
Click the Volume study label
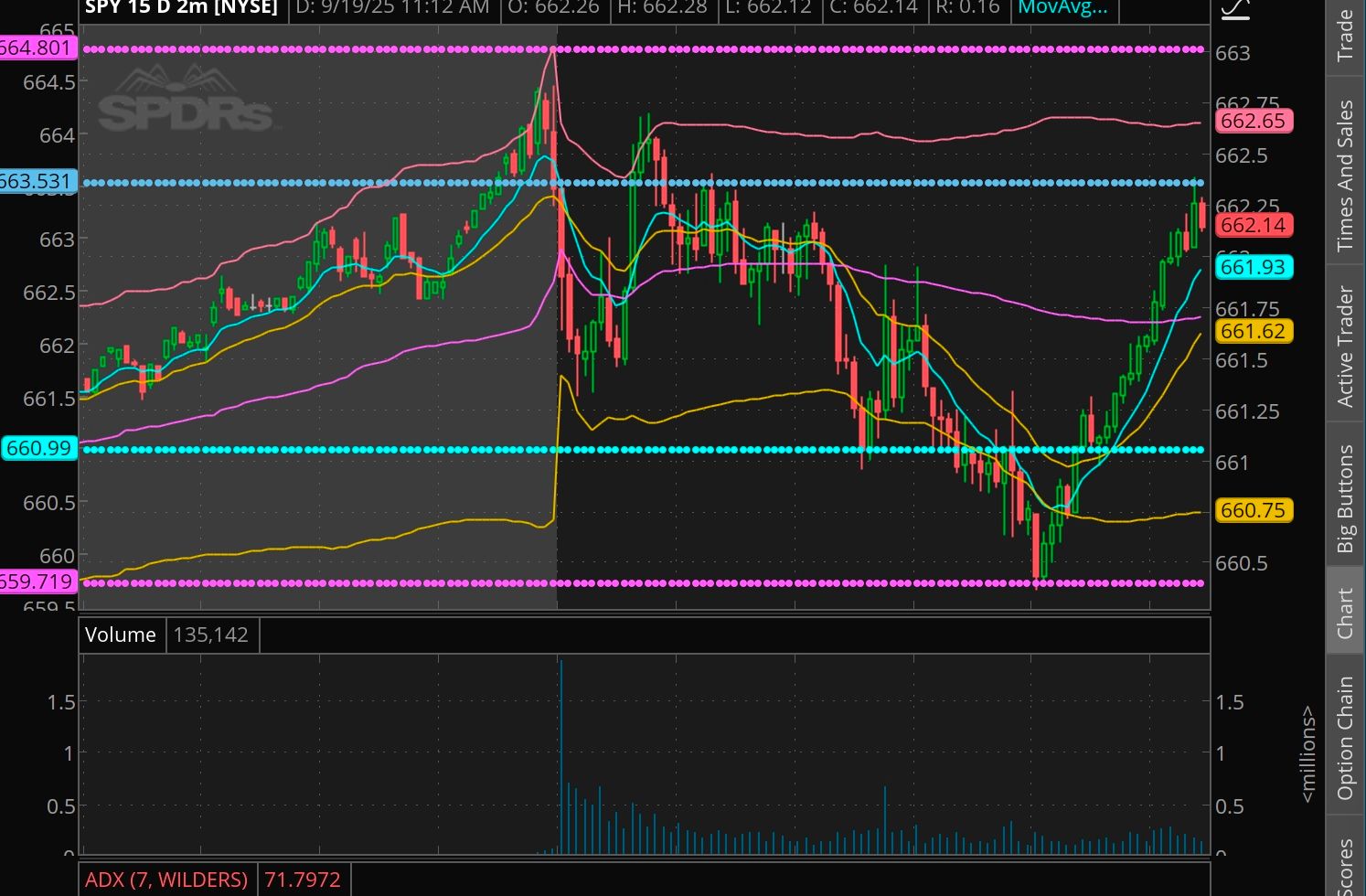click(121, 635)
